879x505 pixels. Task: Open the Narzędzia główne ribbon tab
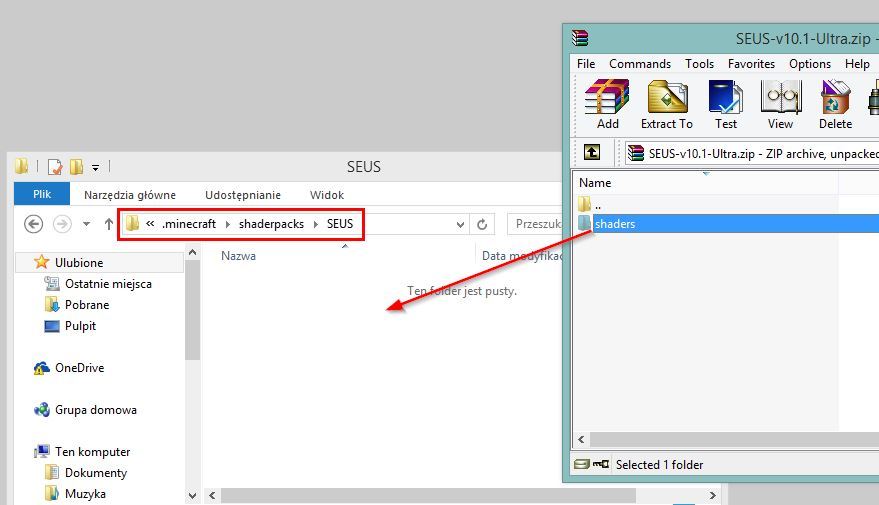pyautogui.click(x=130, y=195)
